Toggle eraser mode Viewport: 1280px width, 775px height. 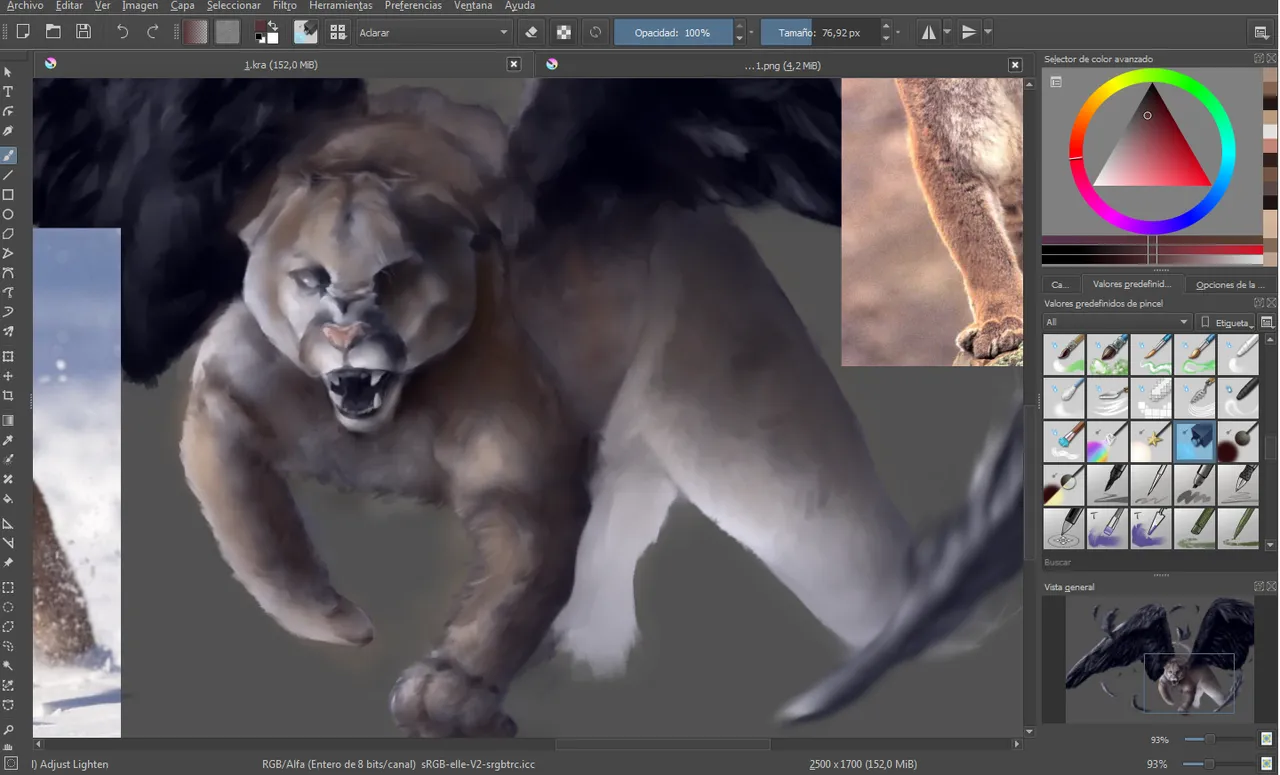(x=531, y=32)
